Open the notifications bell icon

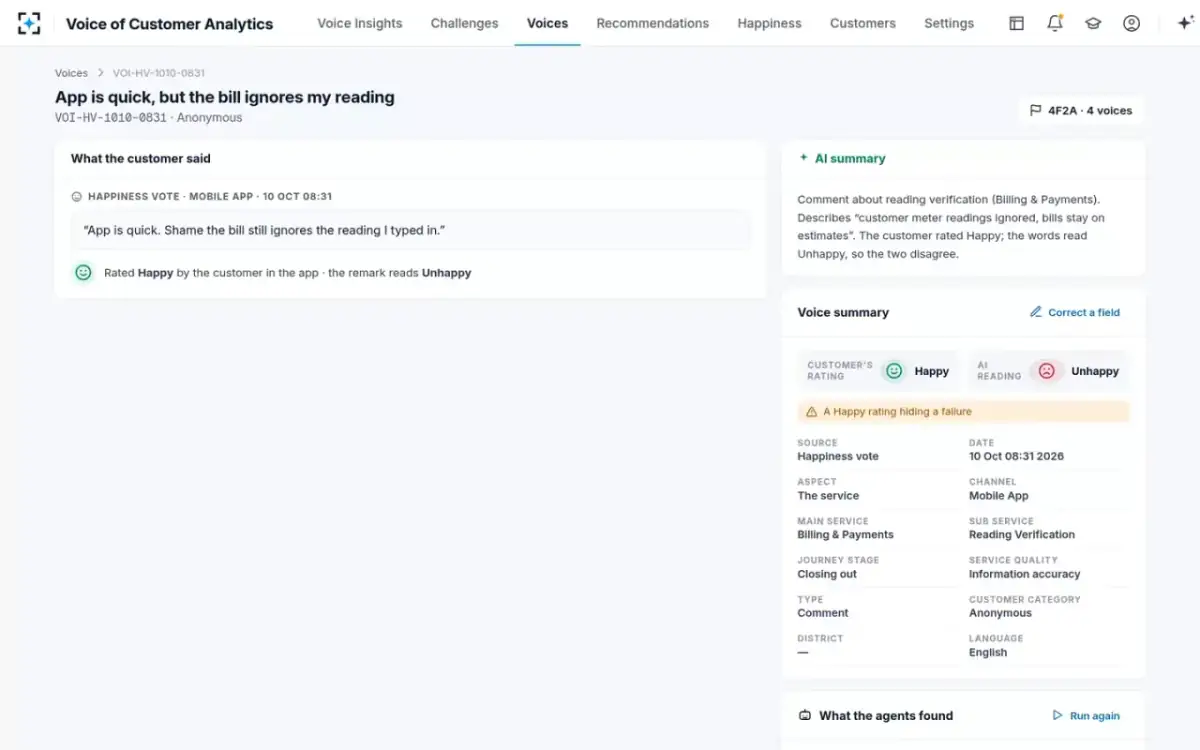[1055, 23]
